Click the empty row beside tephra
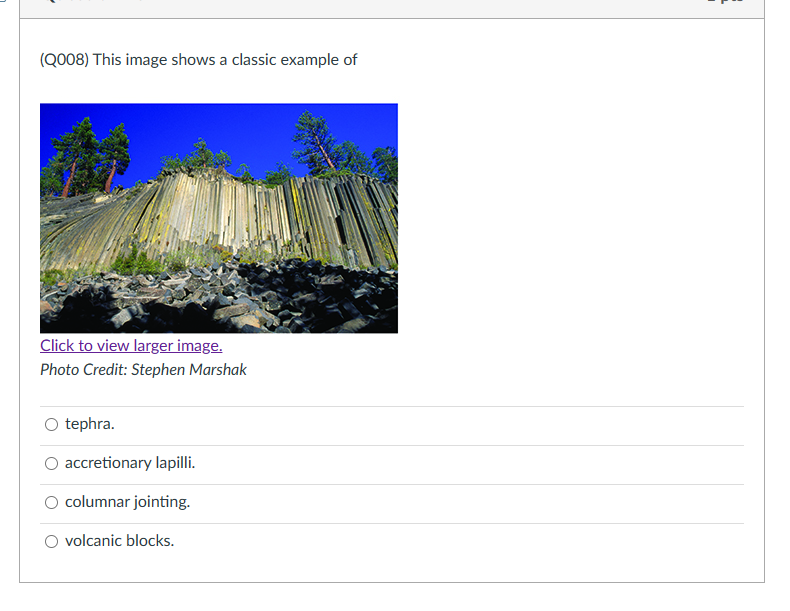This screenshot has width=790, height=611. click(x=428, y=426)
